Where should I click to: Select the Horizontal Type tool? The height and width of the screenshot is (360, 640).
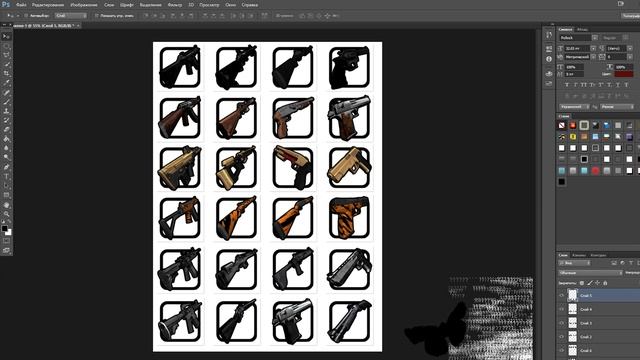point(6,176)
